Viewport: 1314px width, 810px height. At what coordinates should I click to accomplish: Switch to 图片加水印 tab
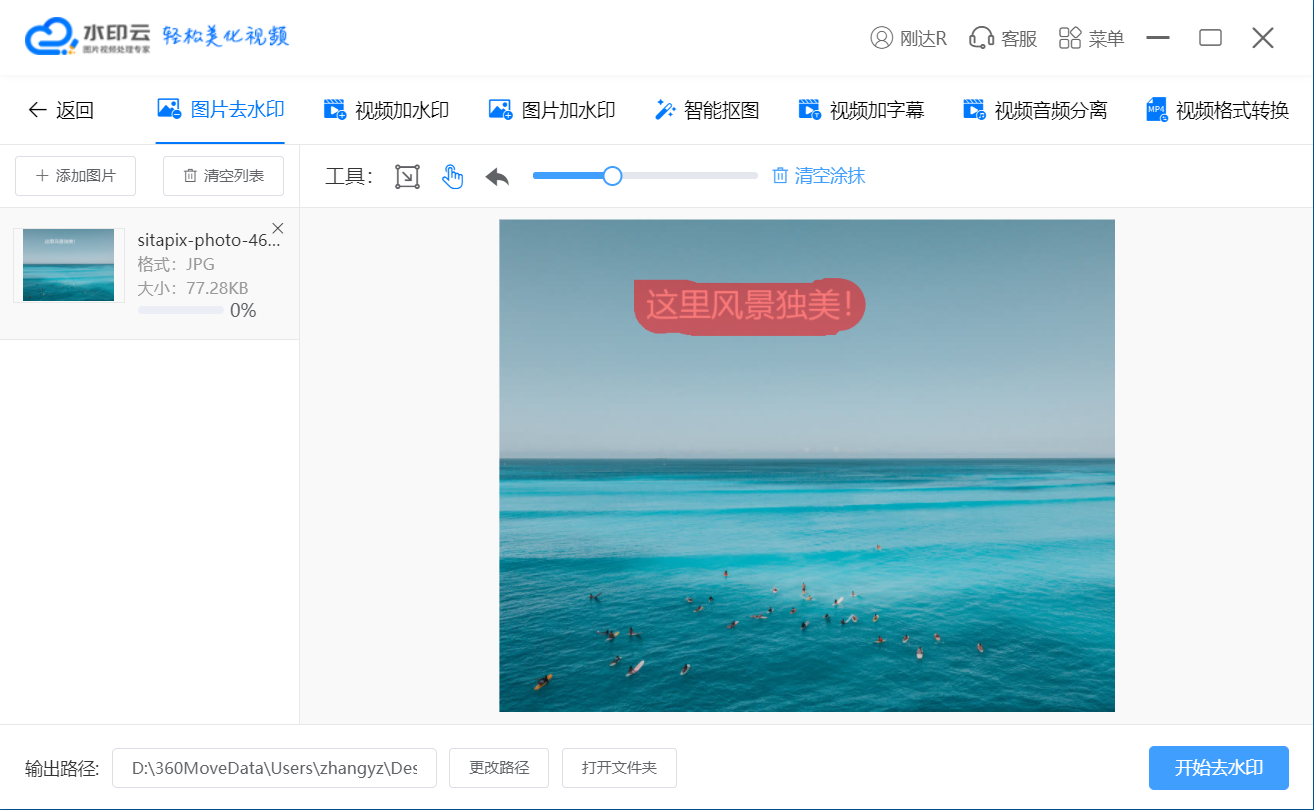coord(552,110)
